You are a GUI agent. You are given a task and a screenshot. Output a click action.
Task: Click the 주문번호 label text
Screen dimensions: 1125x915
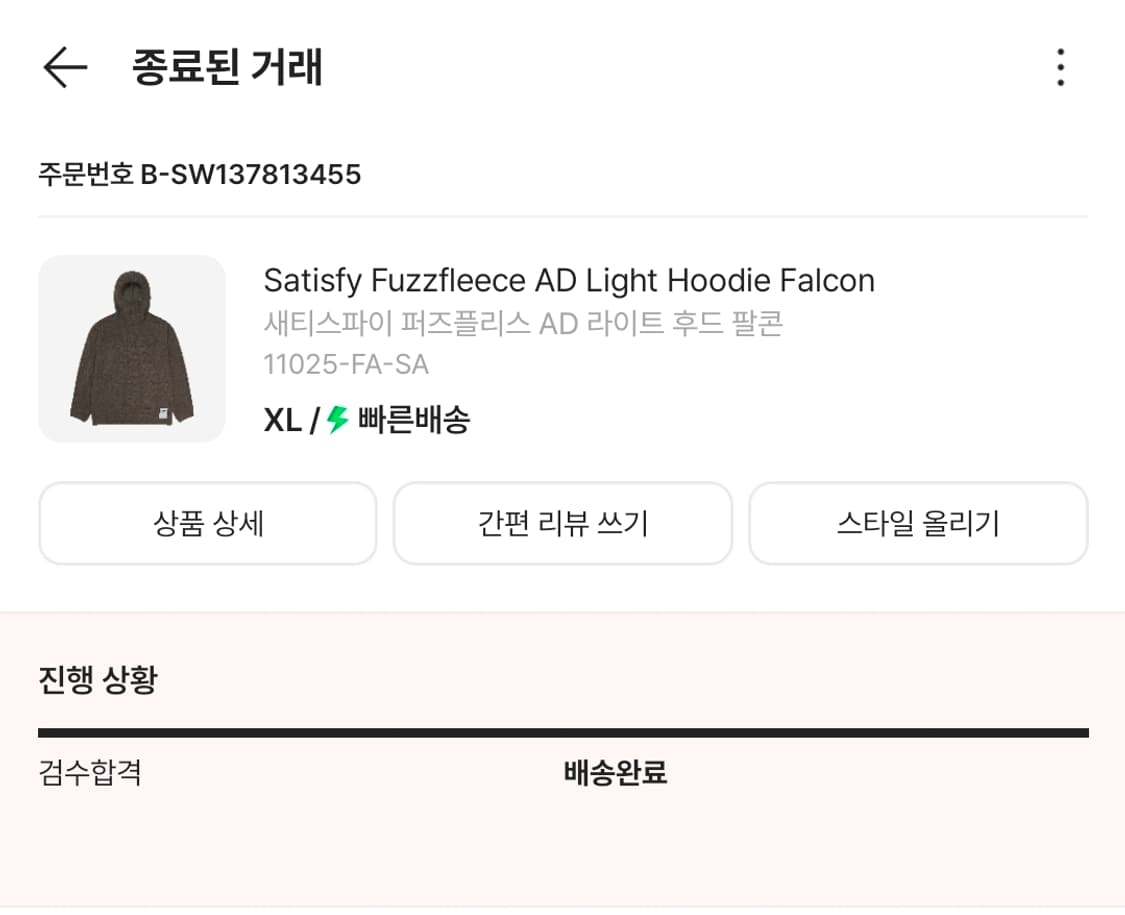(x=85, y=175)
